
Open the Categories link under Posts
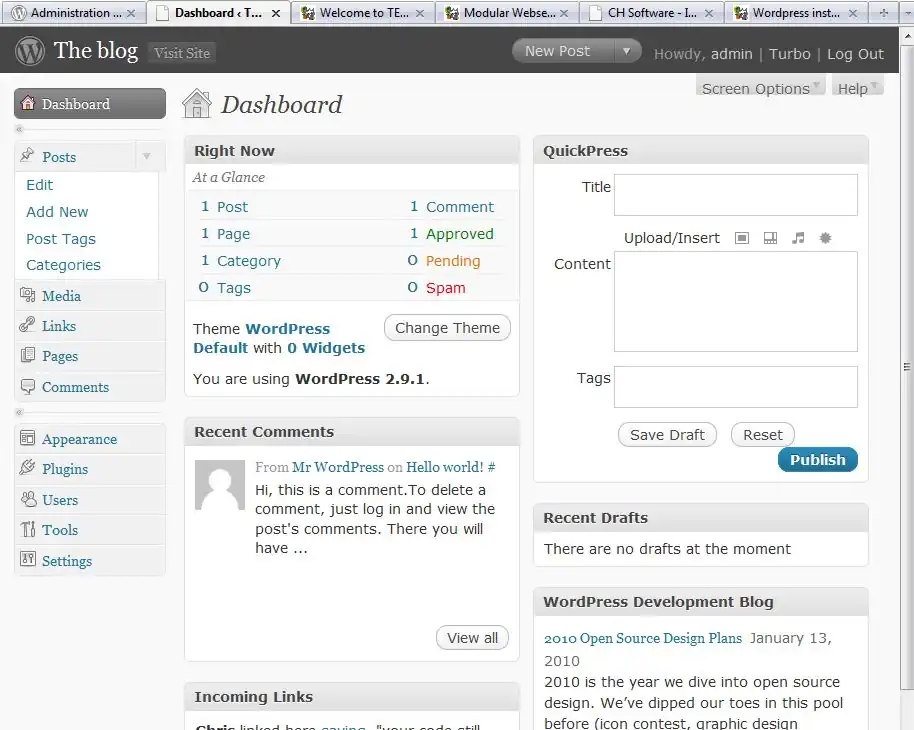tap(63, 265)
